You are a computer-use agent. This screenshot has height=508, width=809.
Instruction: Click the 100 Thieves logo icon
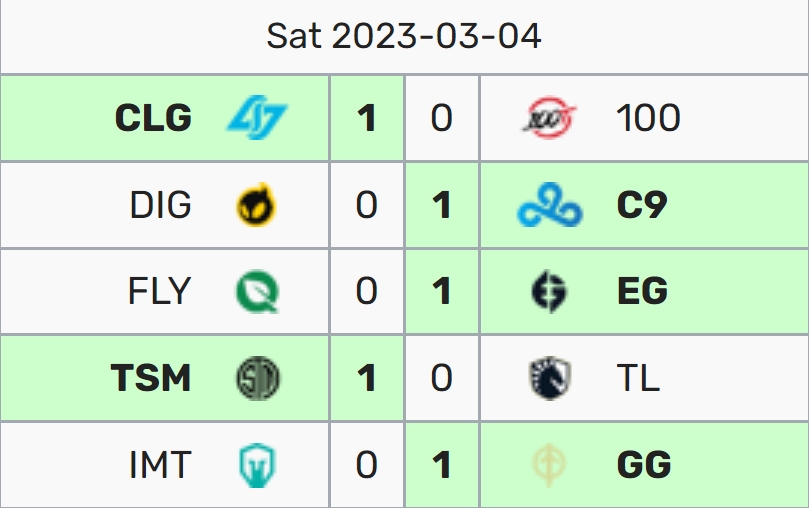[549, 118]
